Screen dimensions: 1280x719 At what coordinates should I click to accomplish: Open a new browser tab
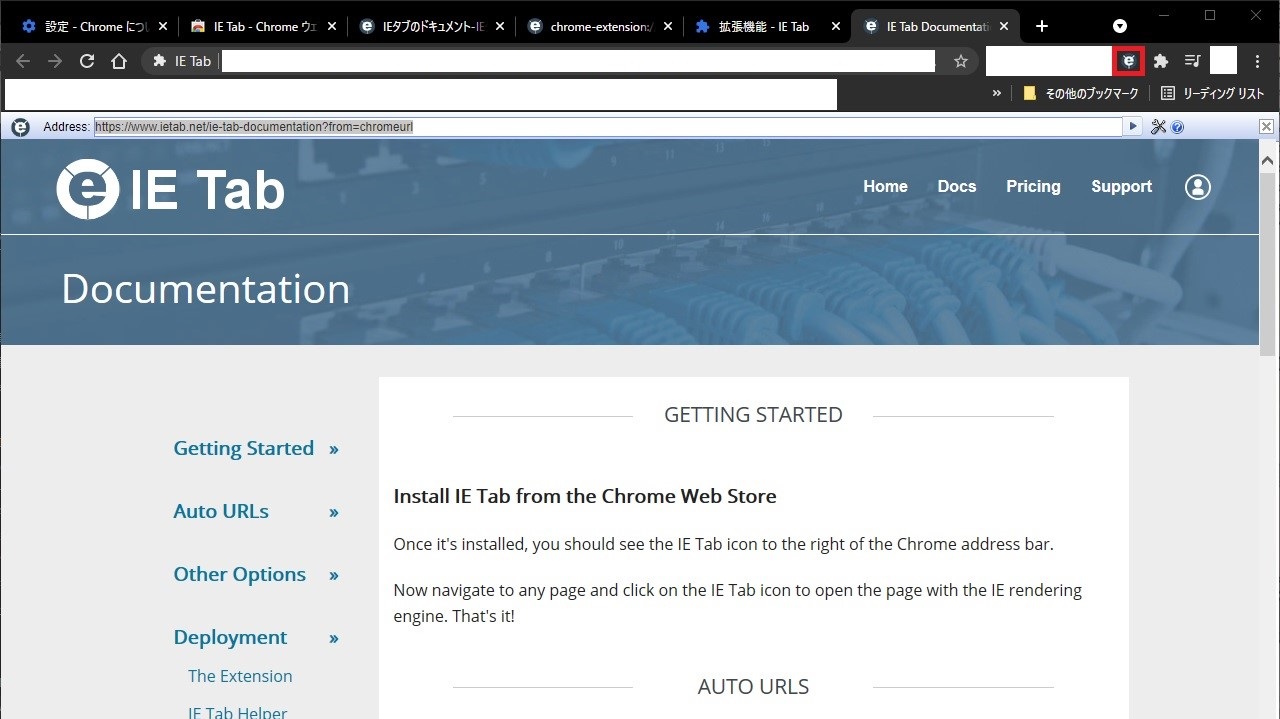pos(1041,26)
